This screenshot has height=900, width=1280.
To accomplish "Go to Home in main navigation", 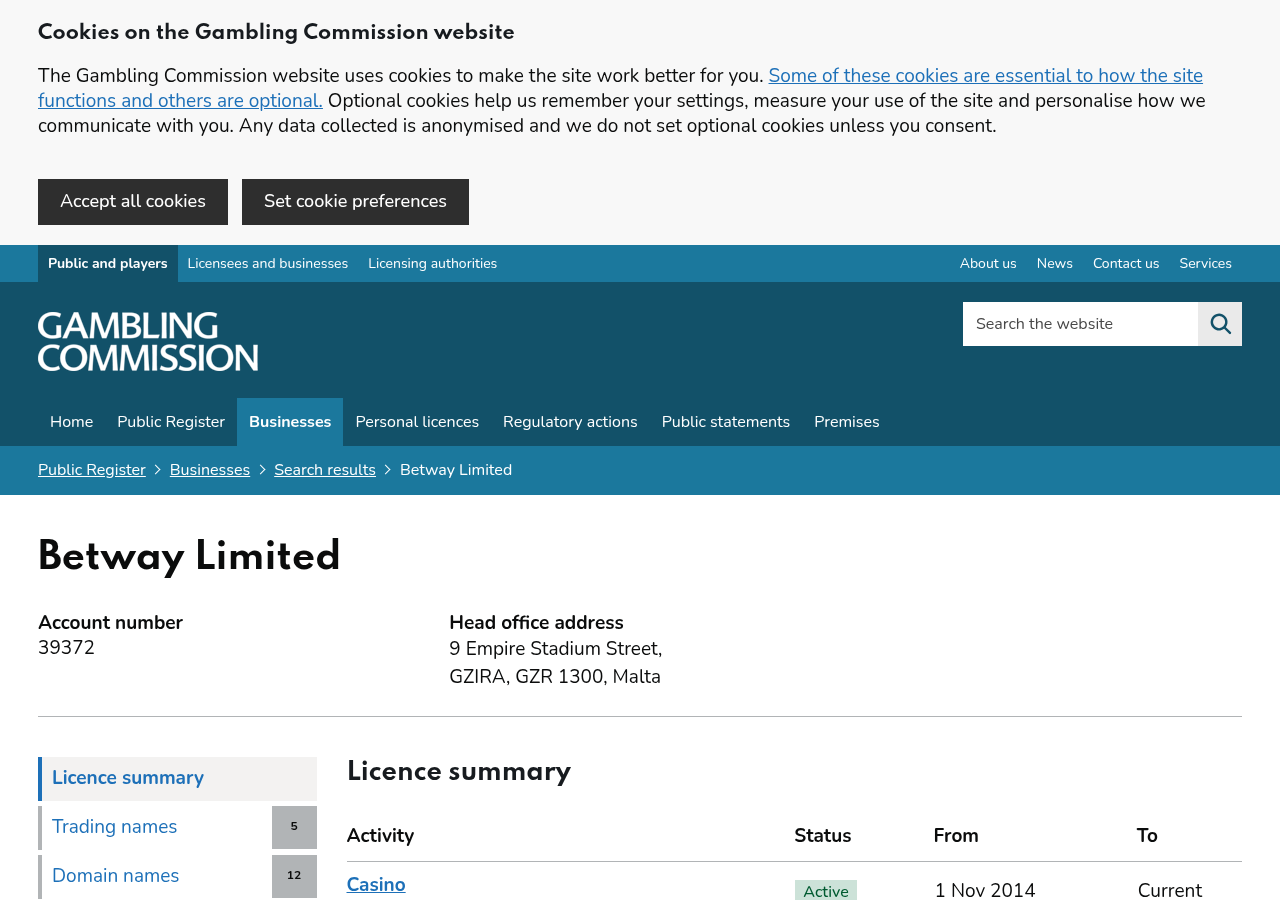I will click(x=71, y=422).
